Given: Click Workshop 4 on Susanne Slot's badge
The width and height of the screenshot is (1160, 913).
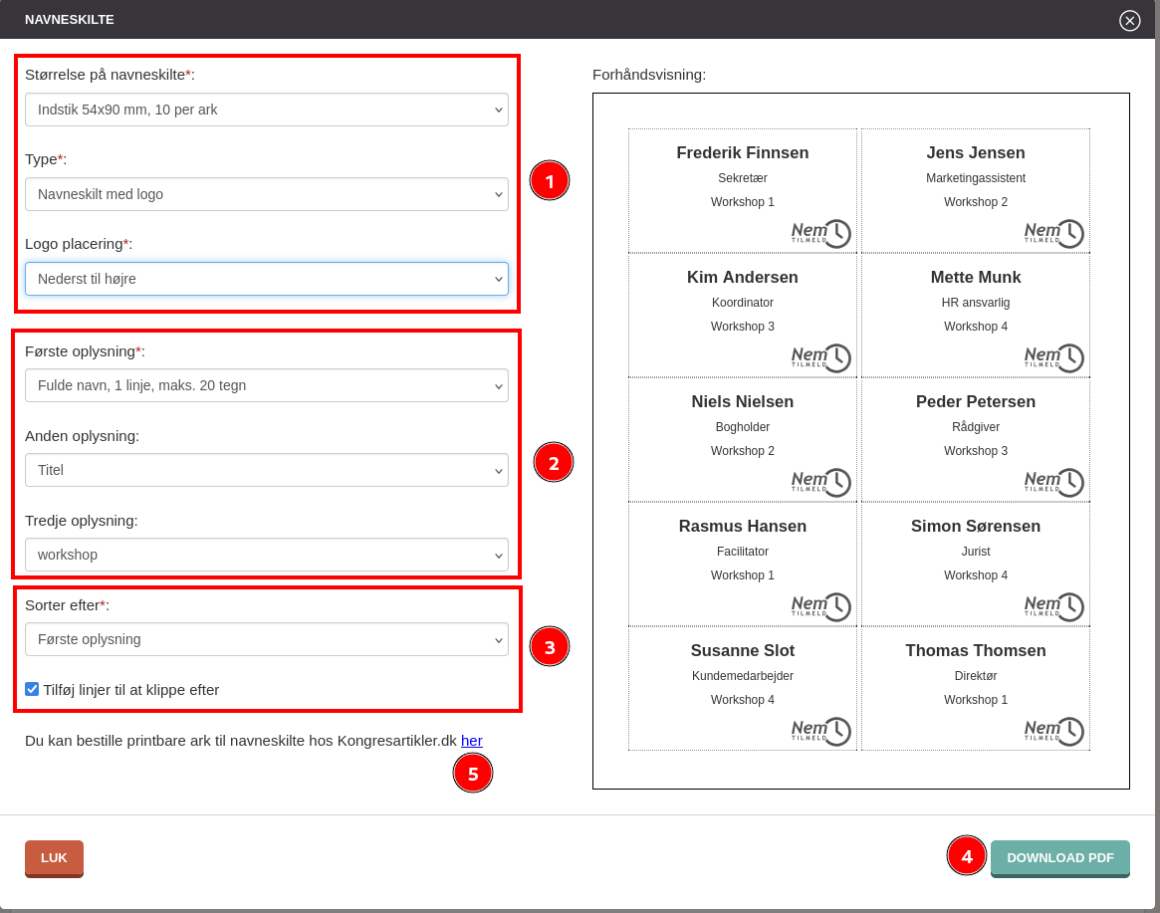Looking at the screenshot, I should (x=743, y=700).
